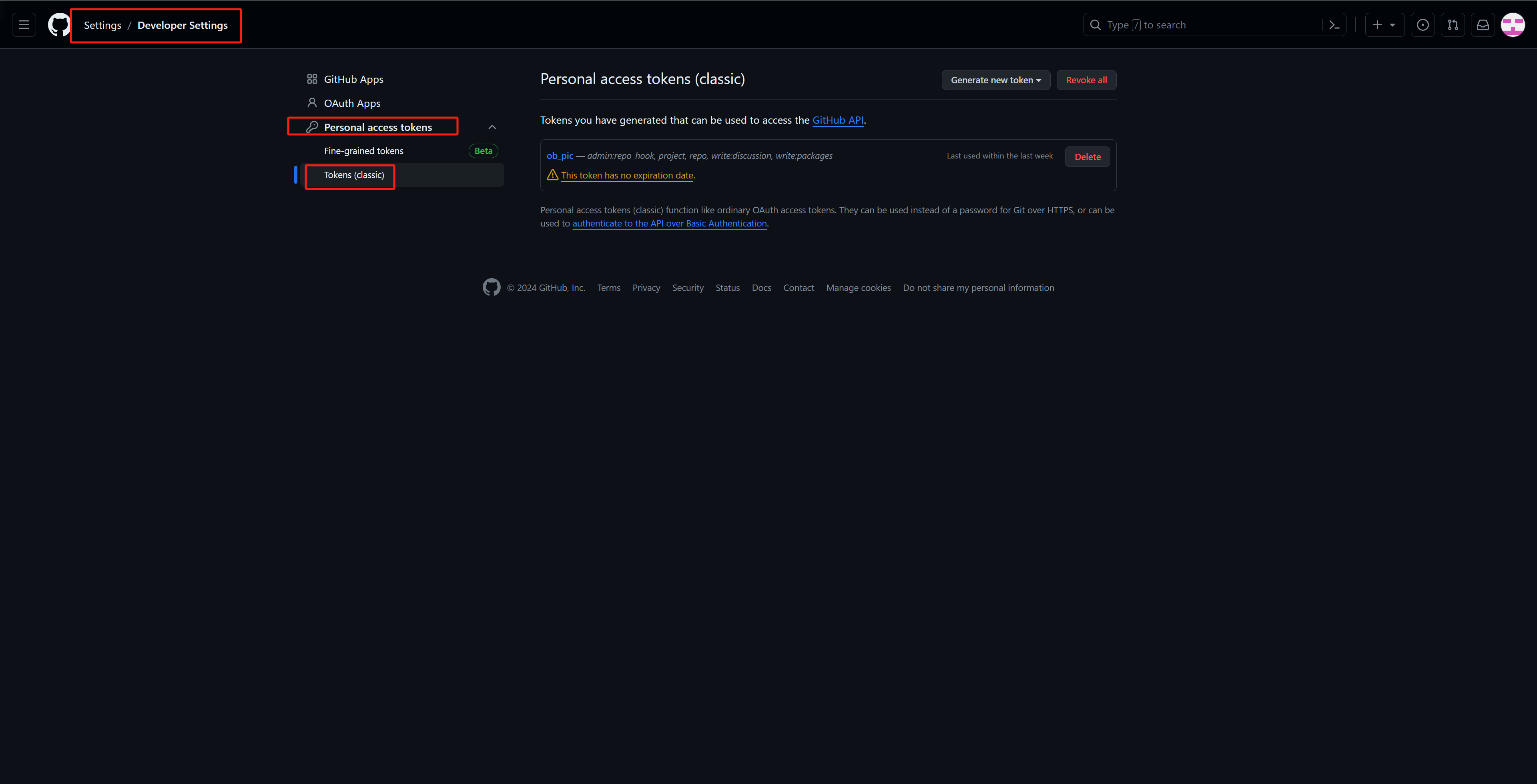Select Tokens (classic) sidebar item

tap(354, 175)
